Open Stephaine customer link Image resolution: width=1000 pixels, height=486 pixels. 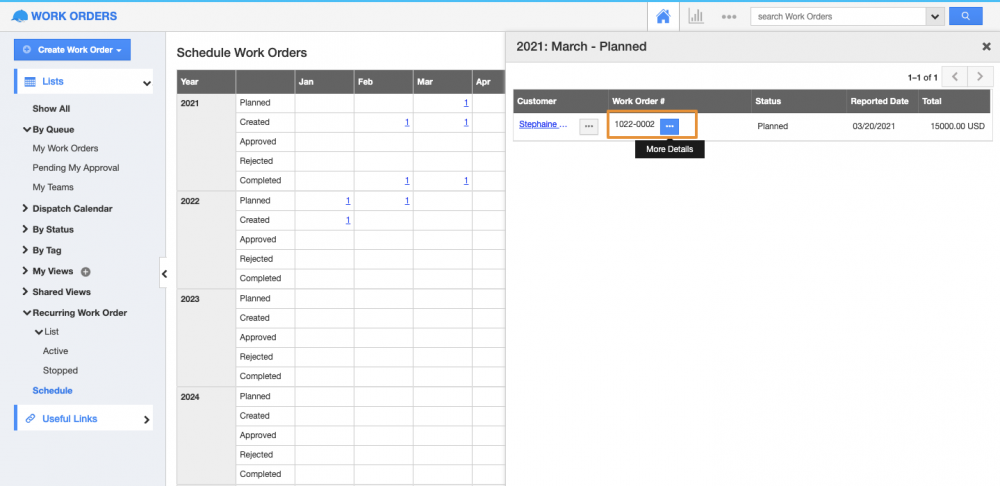point(543,125)
